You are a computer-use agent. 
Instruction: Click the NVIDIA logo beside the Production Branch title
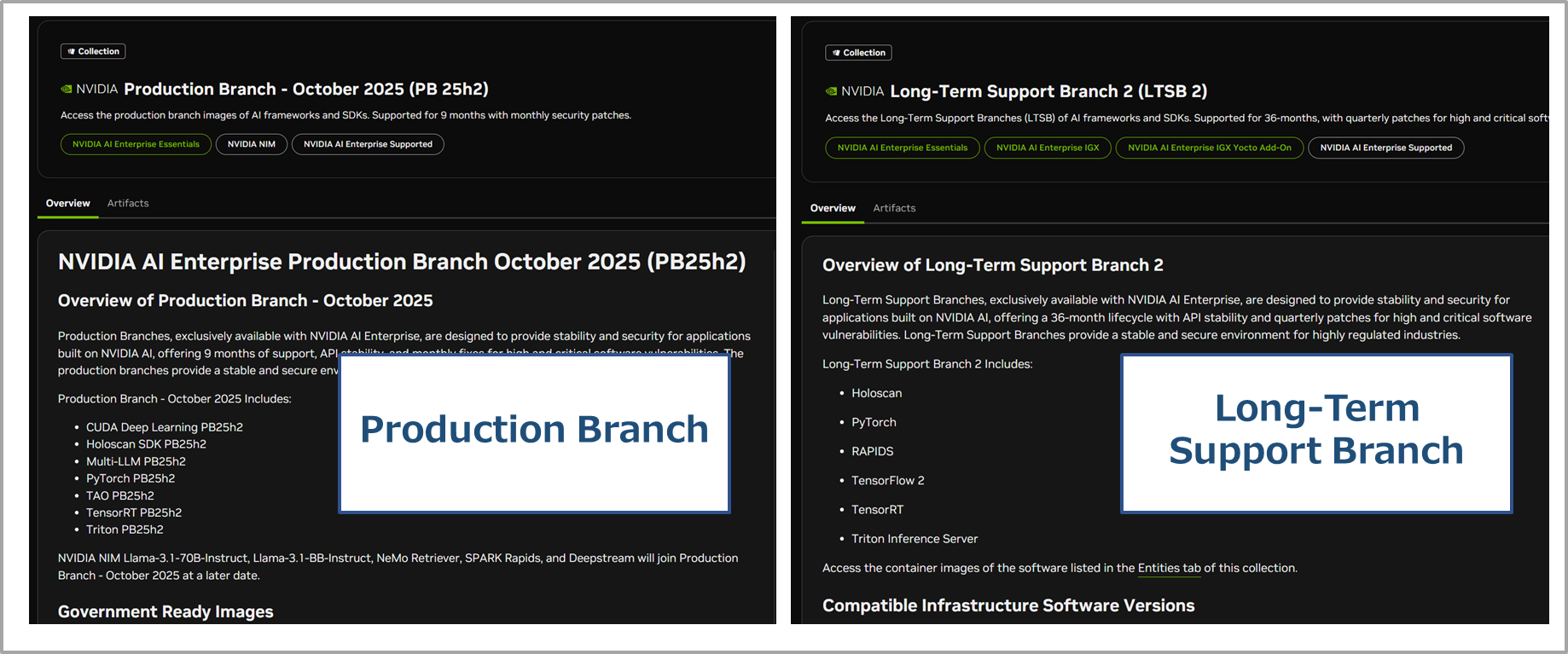click(67, 90)
